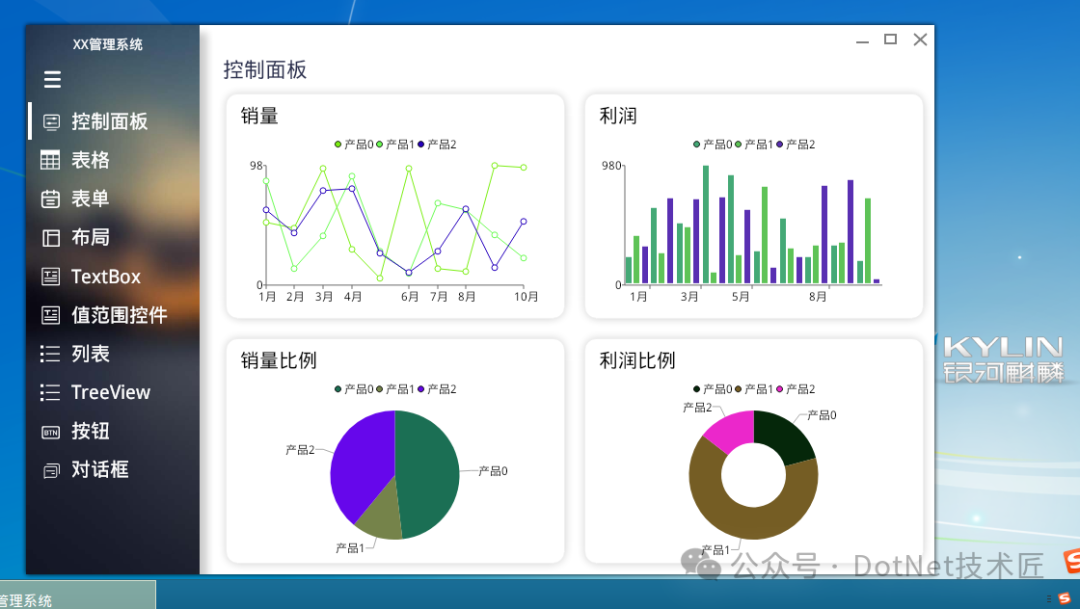Toggle 产品0 legend in the 销量 chart
Viewport: 1080px width, 609px height.
[354, 145]
